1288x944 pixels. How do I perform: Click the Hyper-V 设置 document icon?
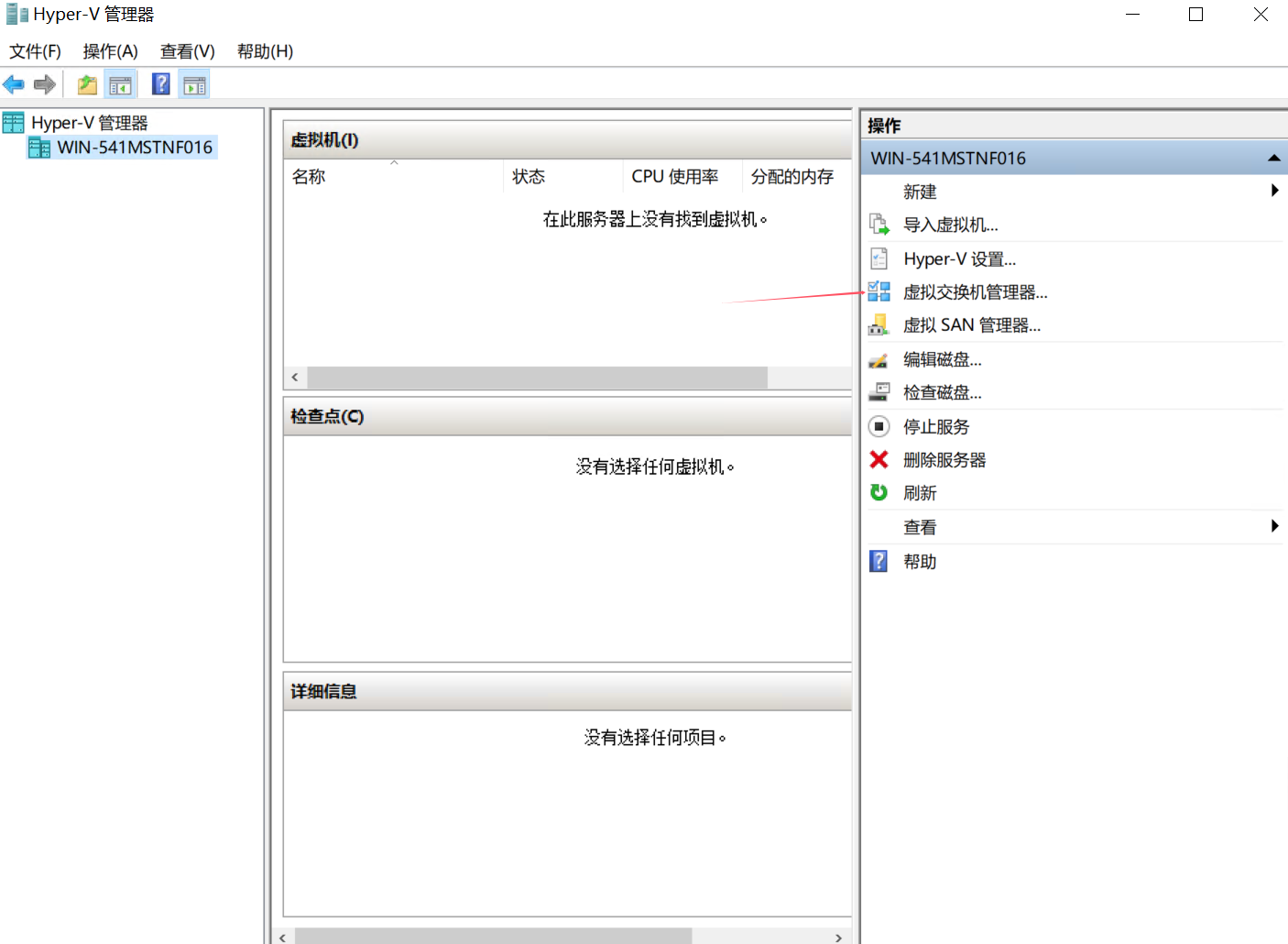(879, 258)
